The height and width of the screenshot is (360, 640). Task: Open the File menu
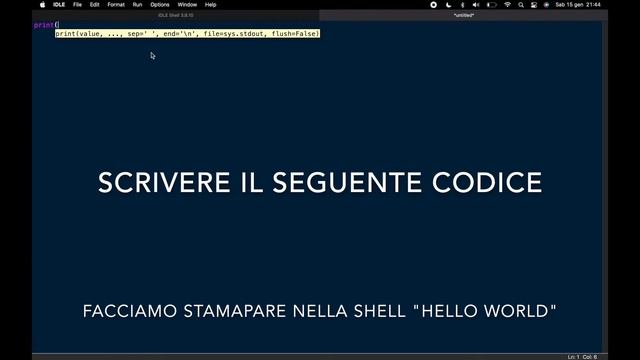click(77, 5)
